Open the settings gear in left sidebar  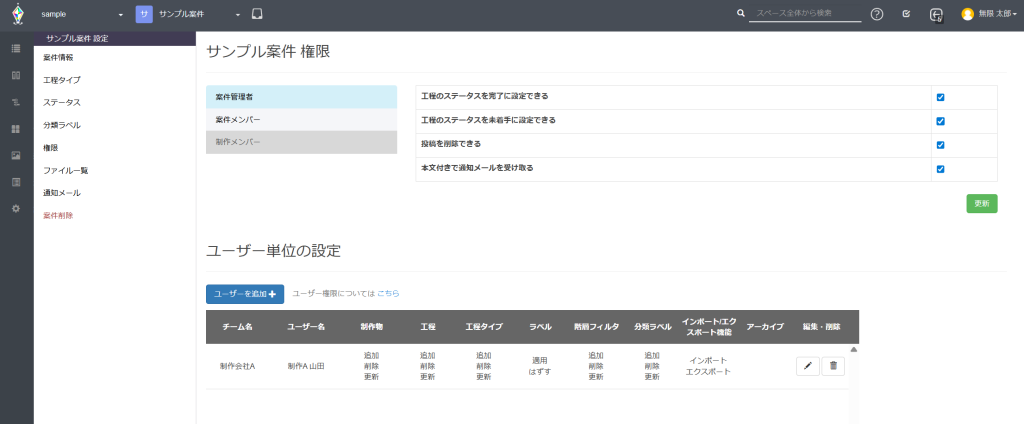tap(16, 208)
